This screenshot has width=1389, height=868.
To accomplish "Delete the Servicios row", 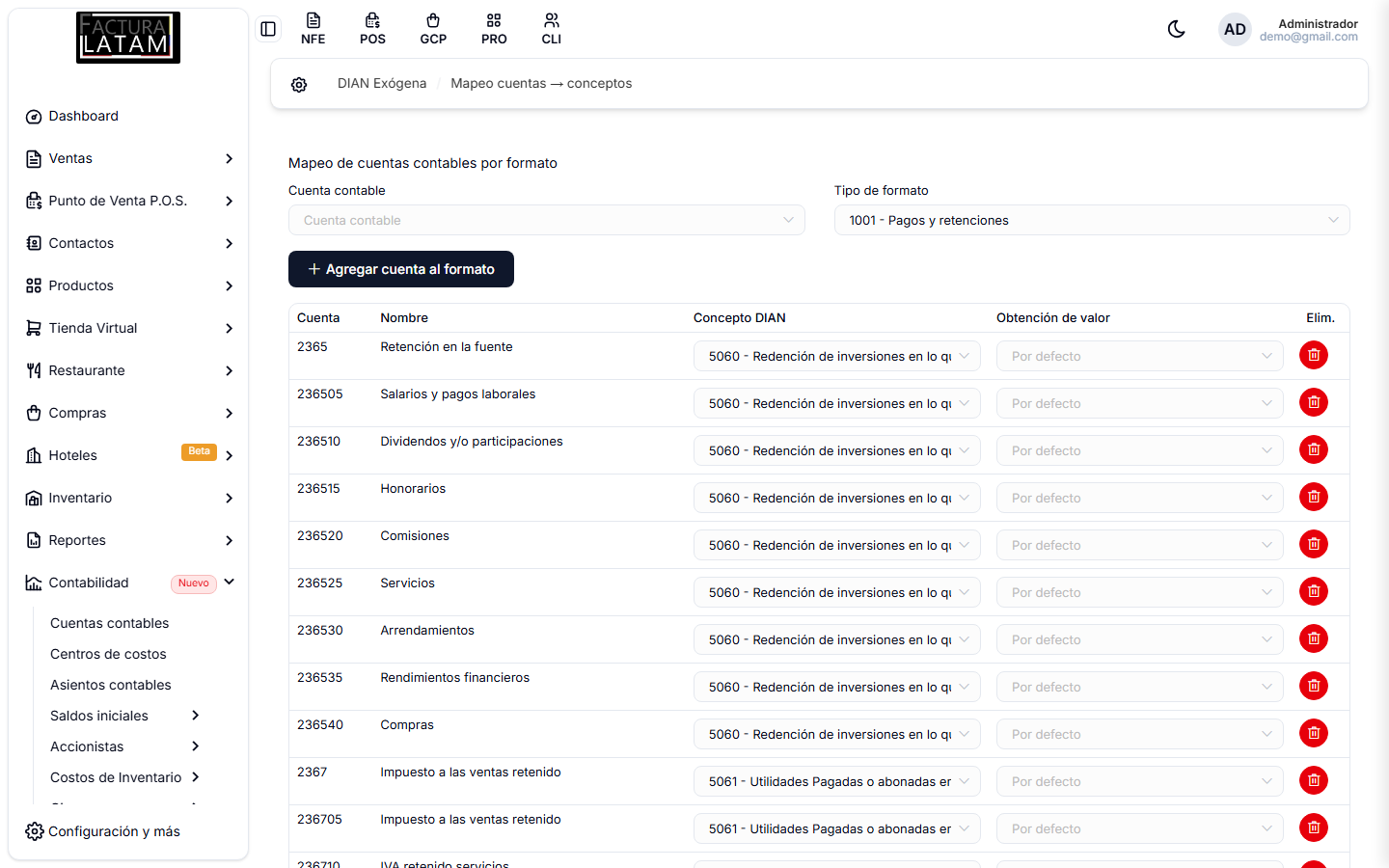I will point(1314,591).
